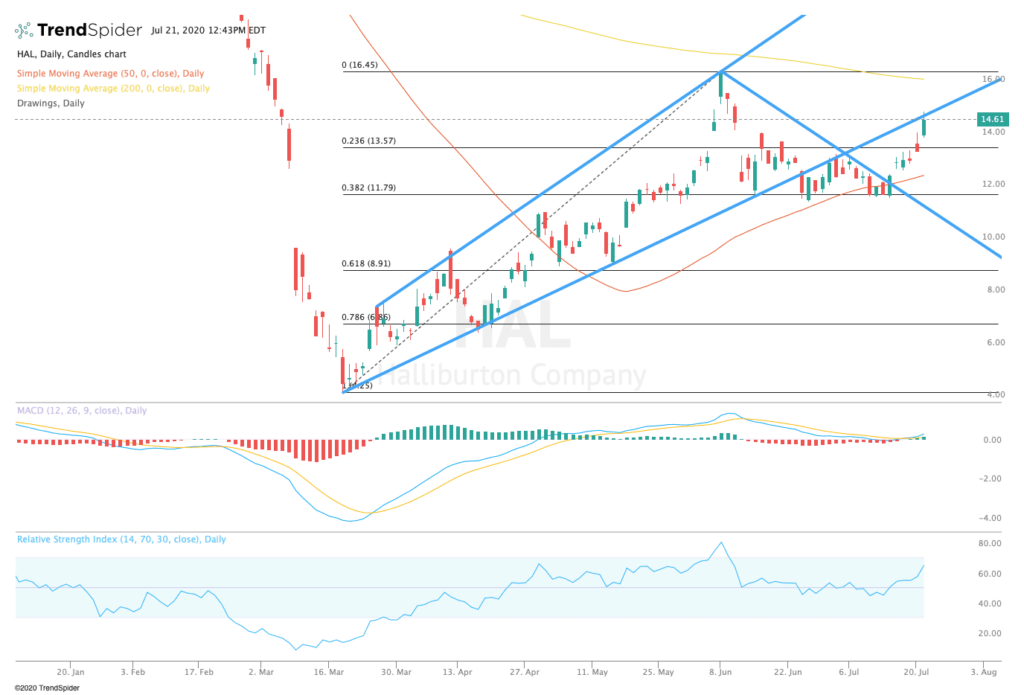Click the '©2020 TrendSpider' copyright notice

coord(47,688)
